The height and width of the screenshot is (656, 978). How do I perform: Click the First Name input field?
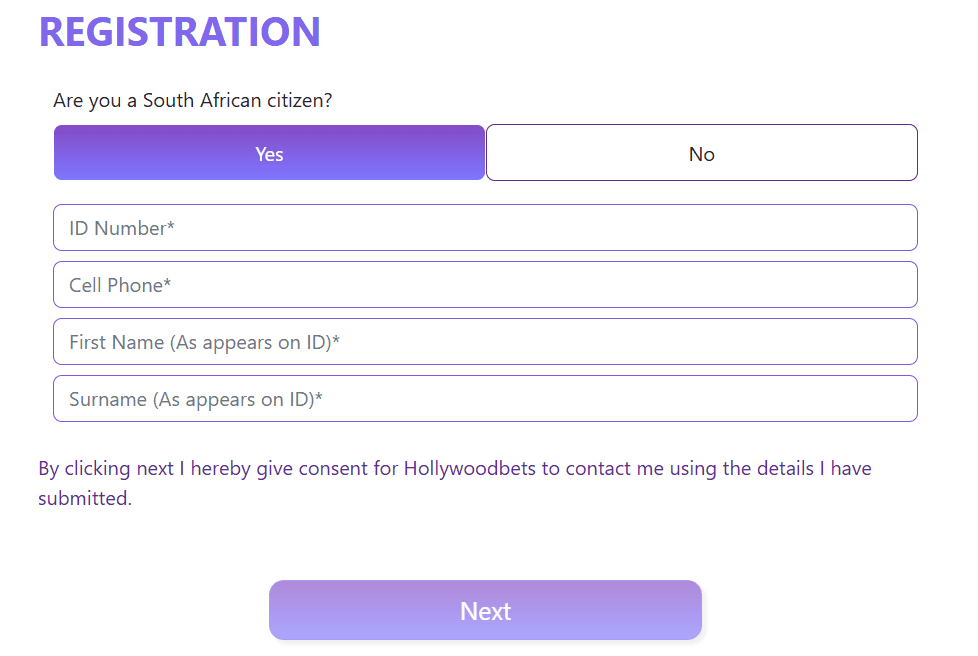point(485,341)
